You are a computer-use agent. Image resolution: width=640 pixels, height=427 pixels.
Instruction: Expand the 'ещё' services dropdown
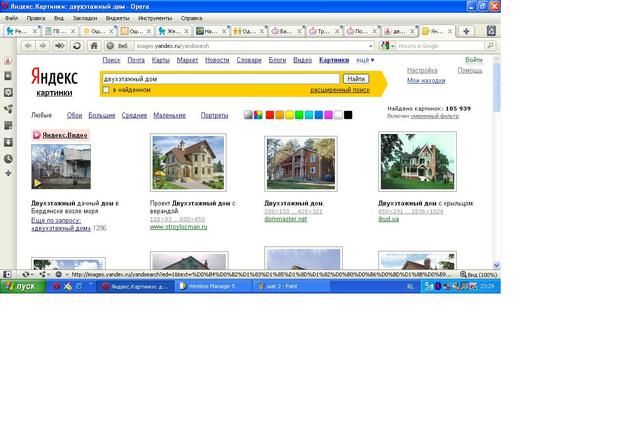(365, 60)
